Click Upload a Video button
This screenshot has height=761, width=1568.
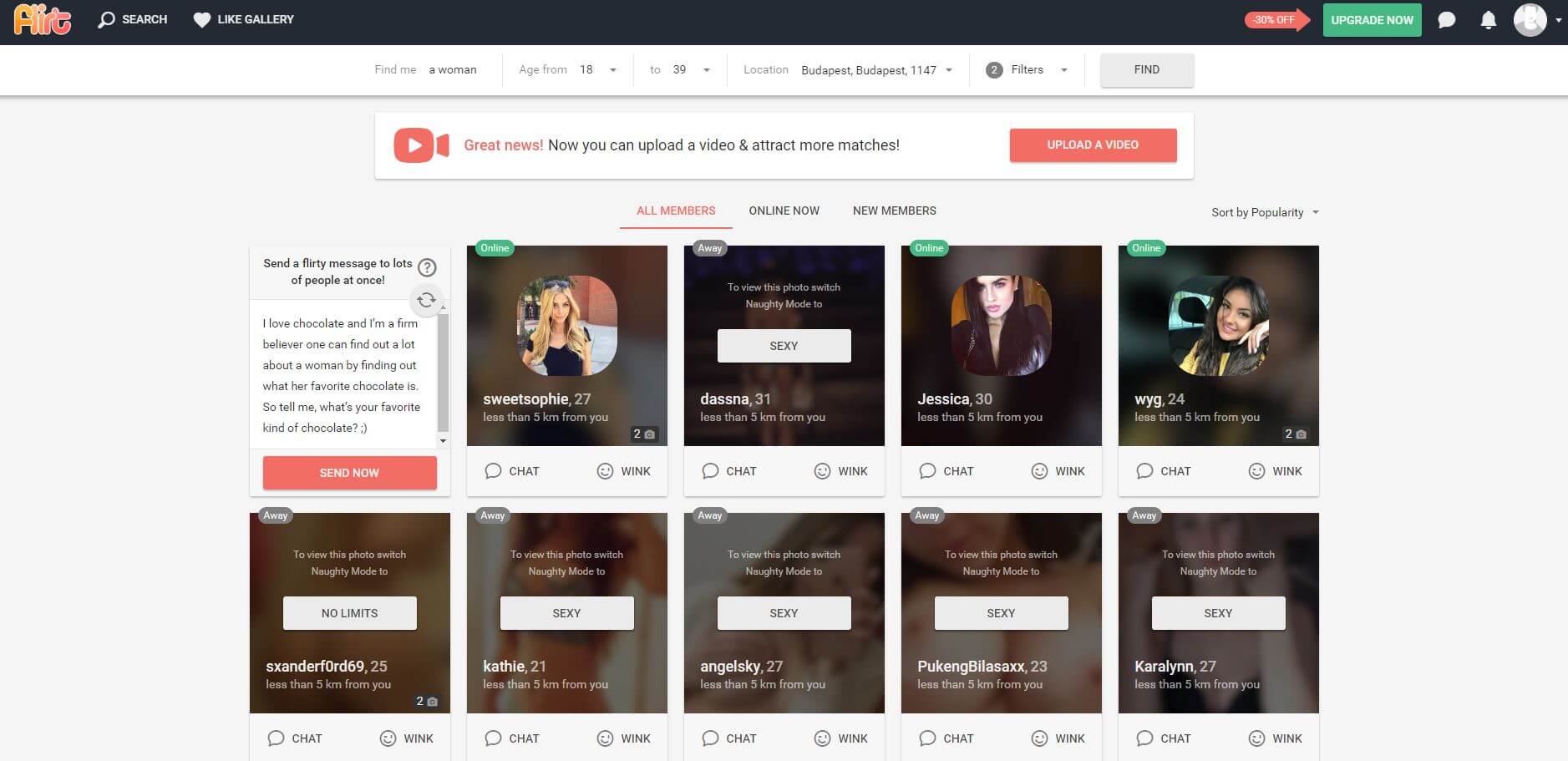tap(1093, 145)
